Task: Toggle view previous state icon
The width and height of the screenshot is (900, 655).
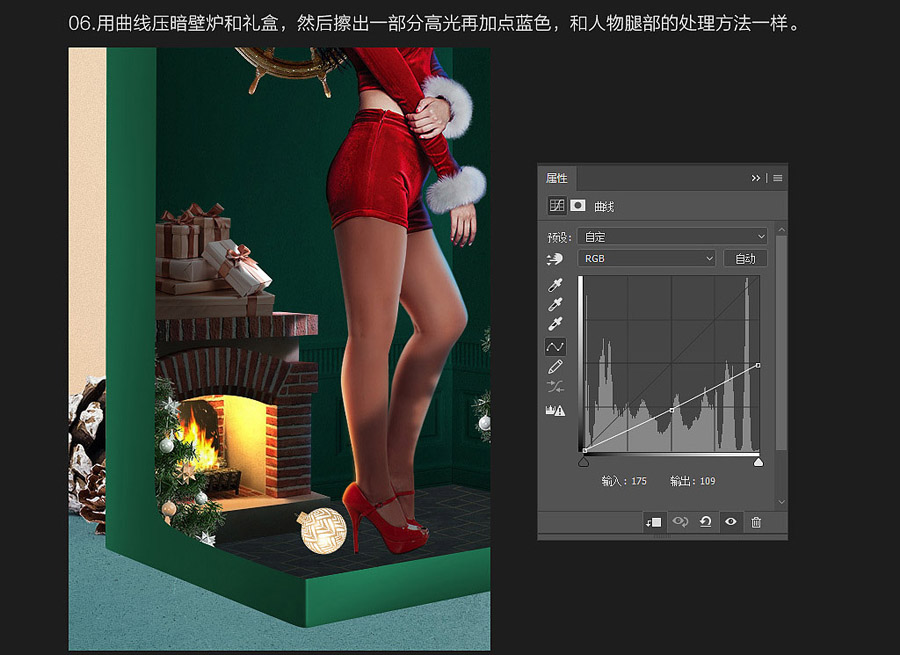Action: pyautogui.click(x=680, y=522)
